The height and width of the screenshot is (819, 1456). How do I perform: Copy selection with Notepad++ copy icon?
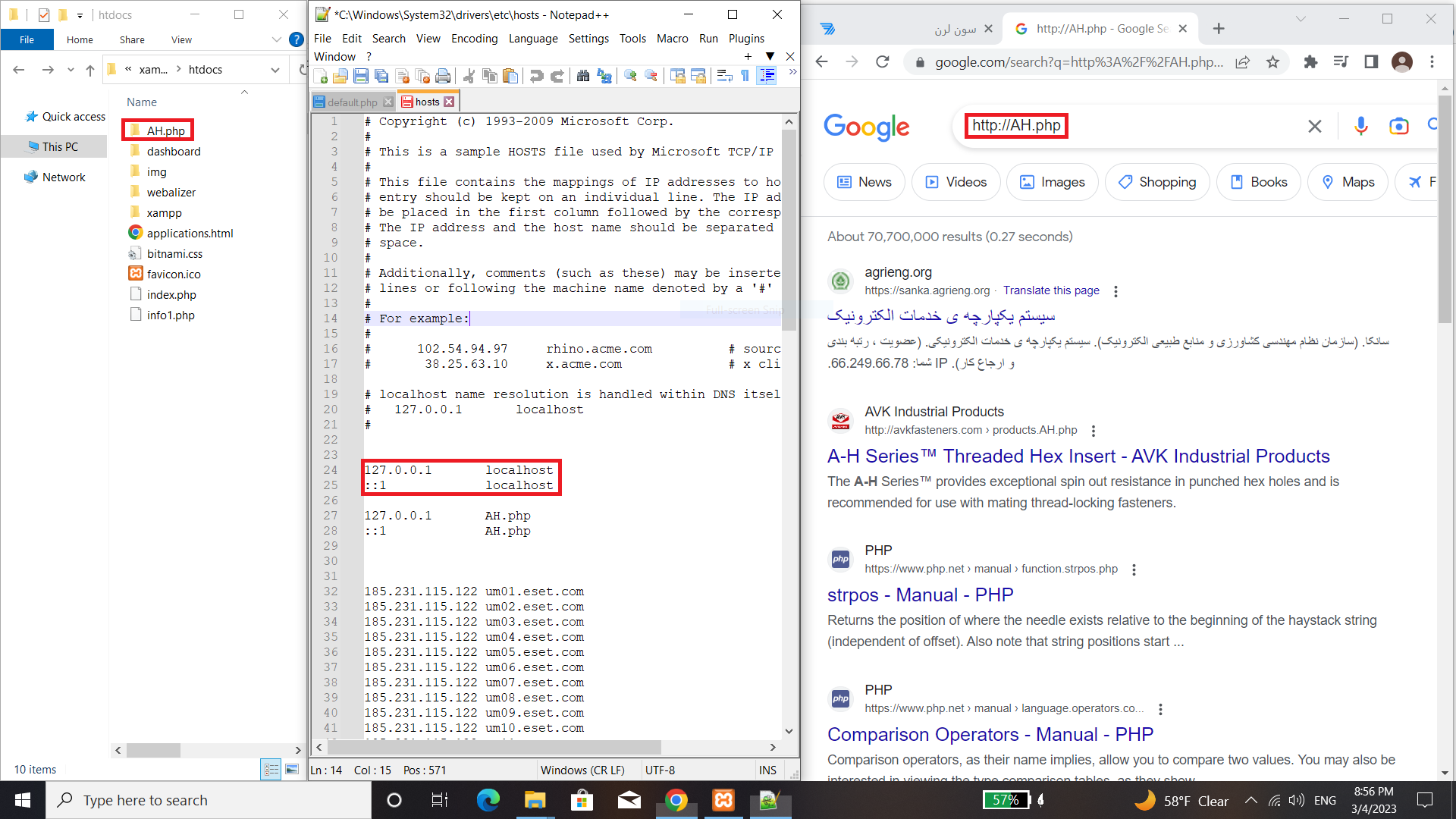click(x=490, y=76)
